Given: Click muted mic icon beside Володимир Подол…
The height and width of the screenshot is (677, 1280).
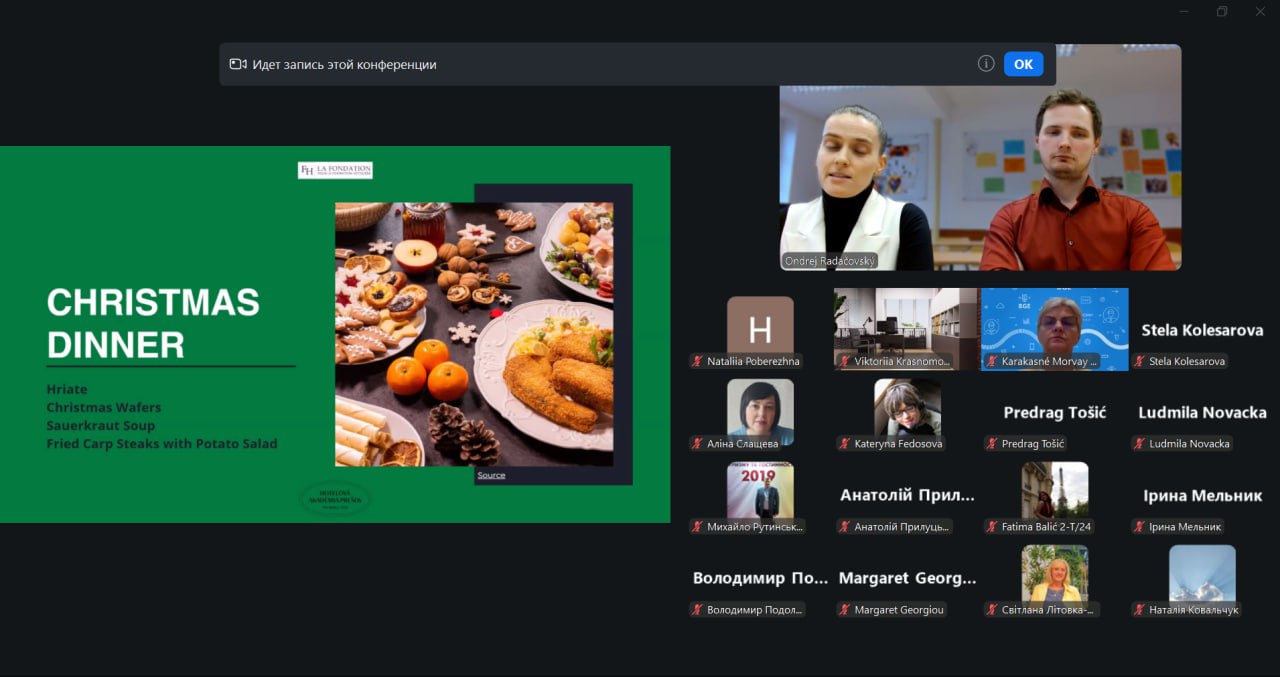Looking at the screenshot, I should pos(697,609).
